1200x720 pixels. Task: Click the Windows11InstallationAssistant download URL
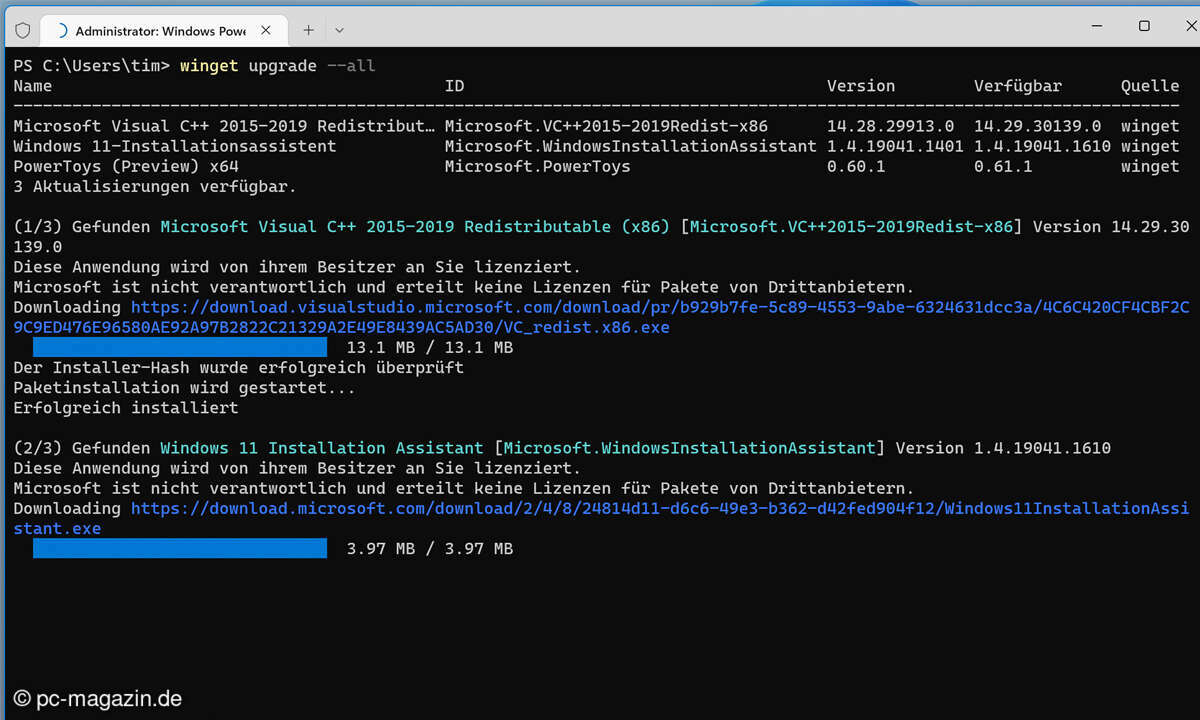point(600,518)
